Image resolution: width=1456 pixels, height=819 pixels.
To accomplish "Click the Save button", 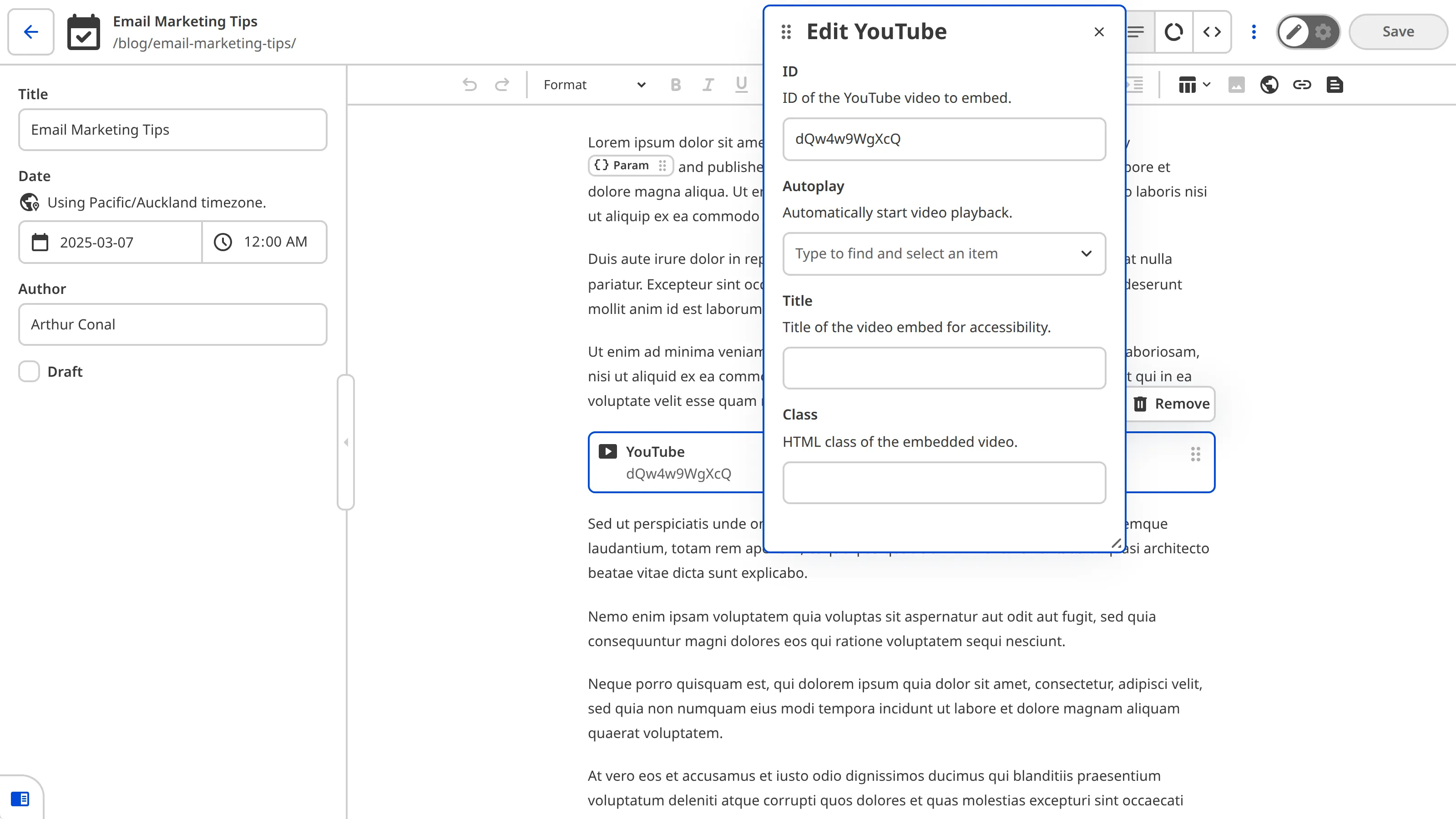I will pos(1398,32).
